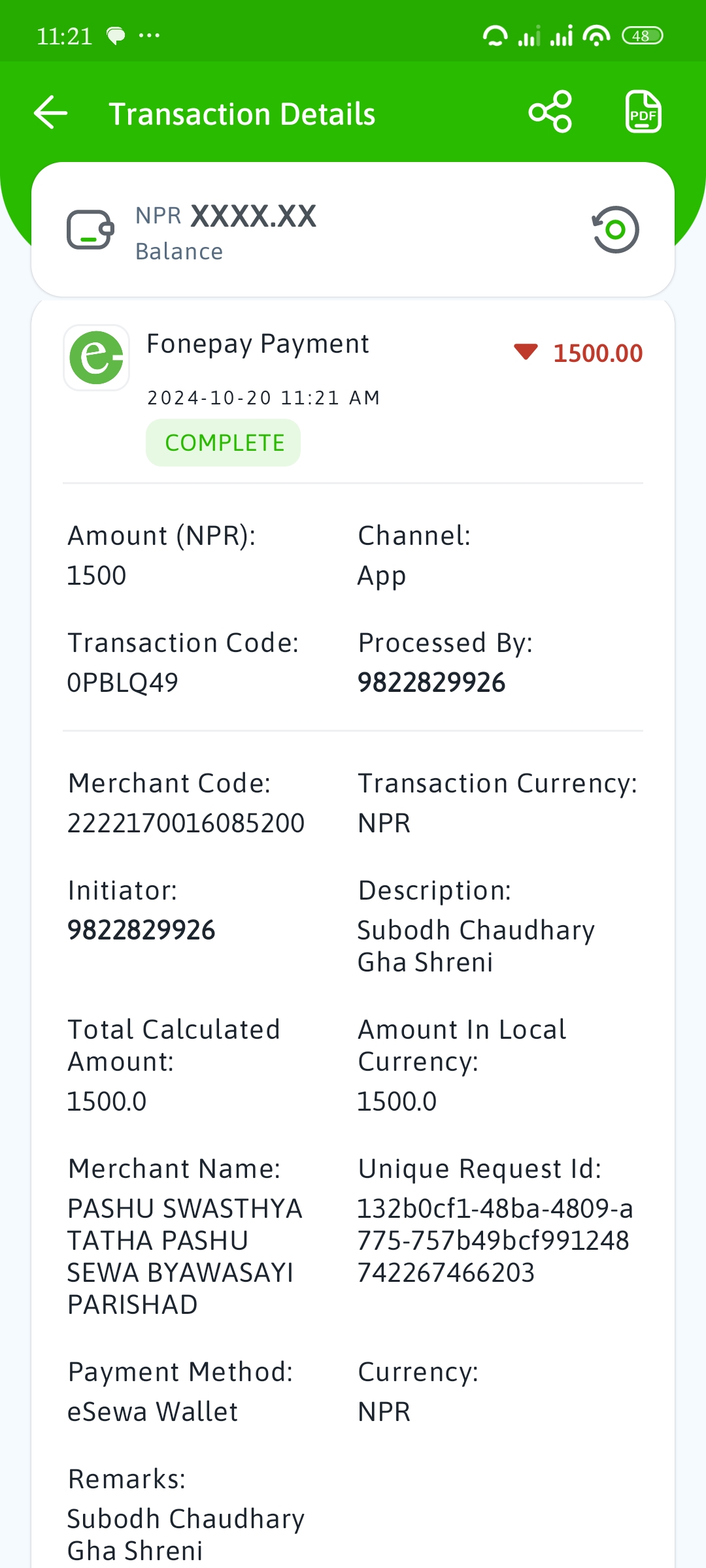Image resolution: width=706 pixels, height=1568 pixels.
Task: Tap the battery indicator
Action: coord(642,35)
